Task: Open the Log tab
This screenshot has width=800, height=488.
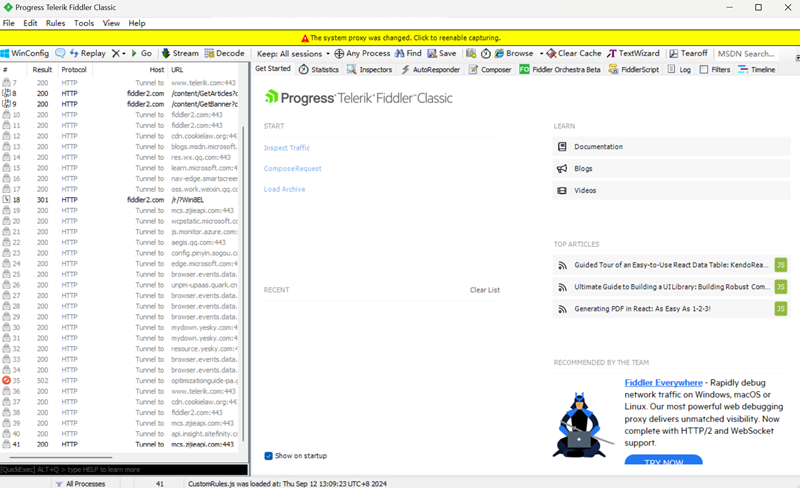Action: click(x=679, y=69)
